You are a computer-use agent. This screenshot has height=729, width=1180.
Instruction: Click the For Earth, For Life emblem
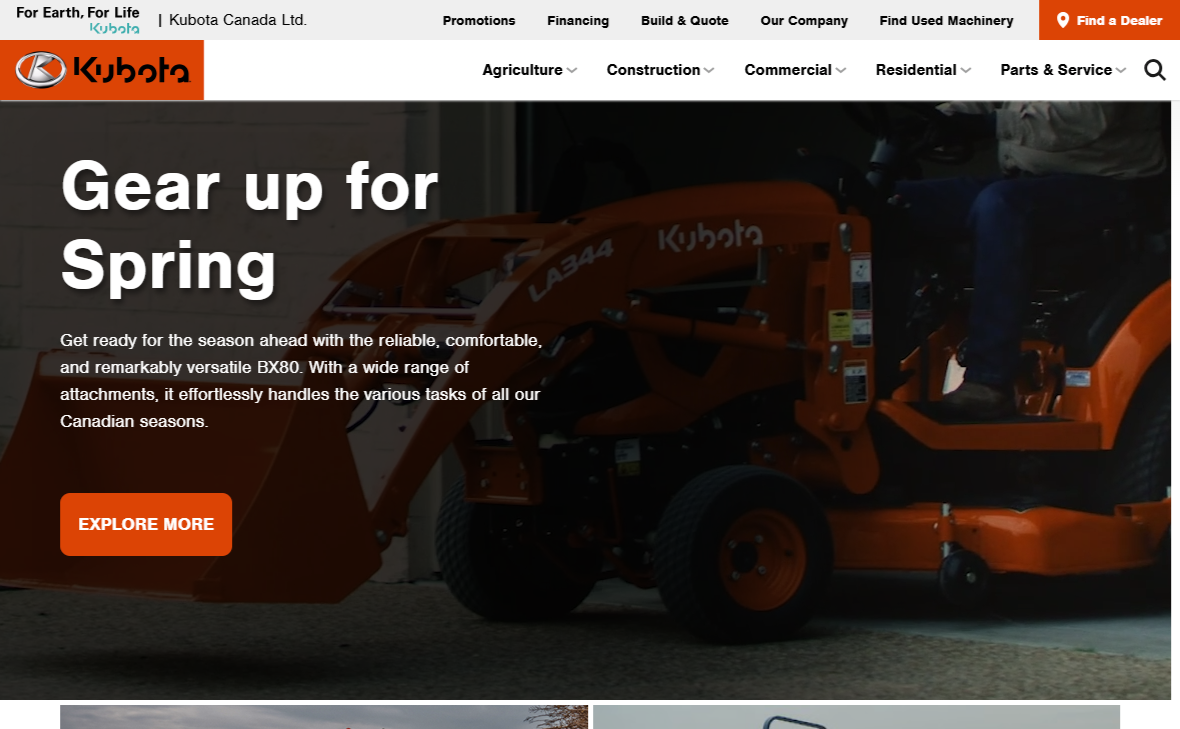click(78, 20)
